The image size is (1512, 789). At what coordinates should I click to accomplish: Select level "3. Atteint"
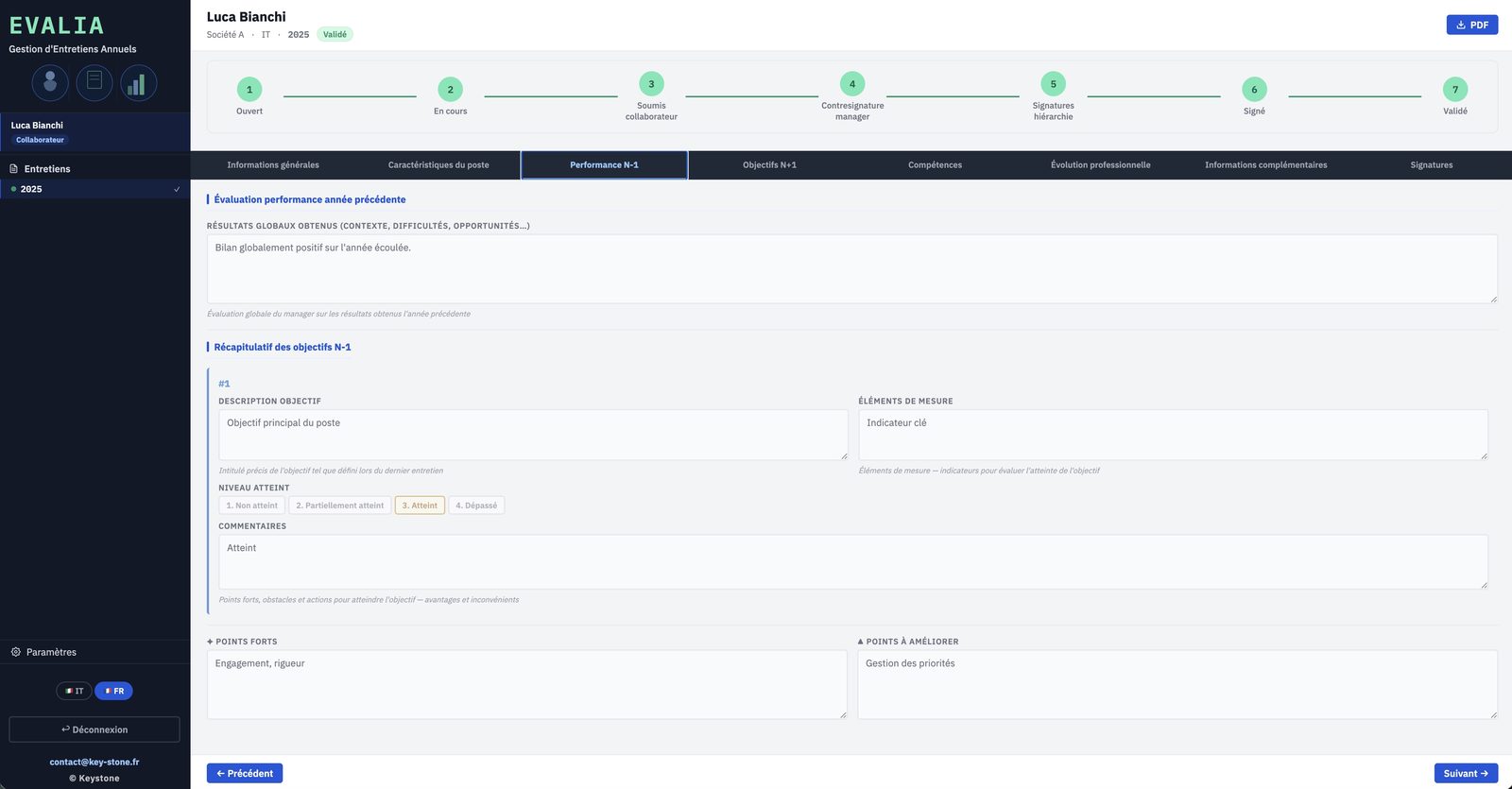[x=420, y=506]
